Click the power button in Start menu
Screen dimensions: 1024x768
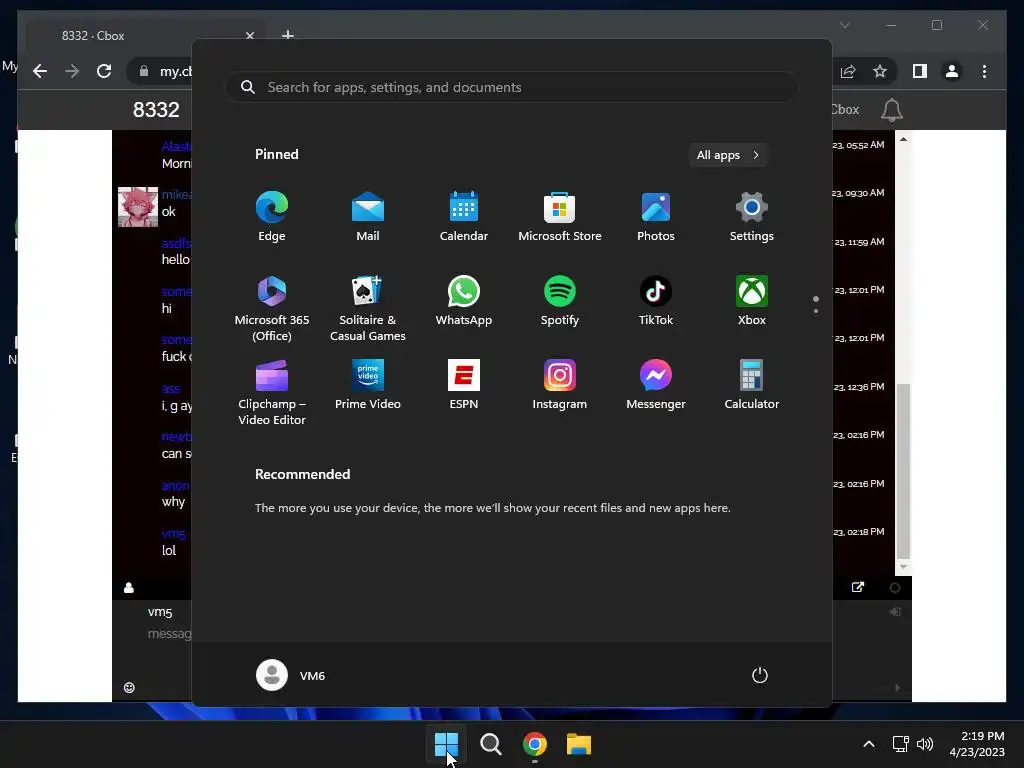pyautogui.click(x=760, y=675)
